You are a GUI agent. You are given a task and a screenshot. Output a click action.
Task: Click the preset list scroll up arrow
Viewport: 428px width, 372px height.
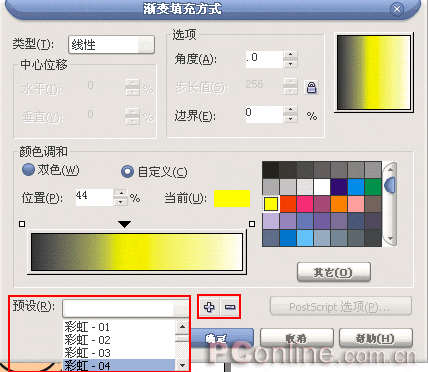click(182, 327)
